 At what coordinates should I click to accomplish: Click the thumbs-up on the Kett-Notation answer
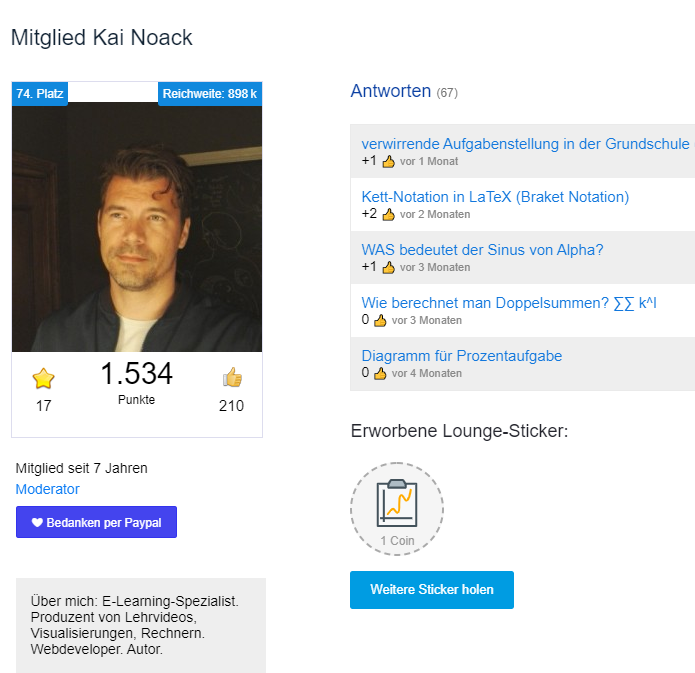tap(388, 215)
